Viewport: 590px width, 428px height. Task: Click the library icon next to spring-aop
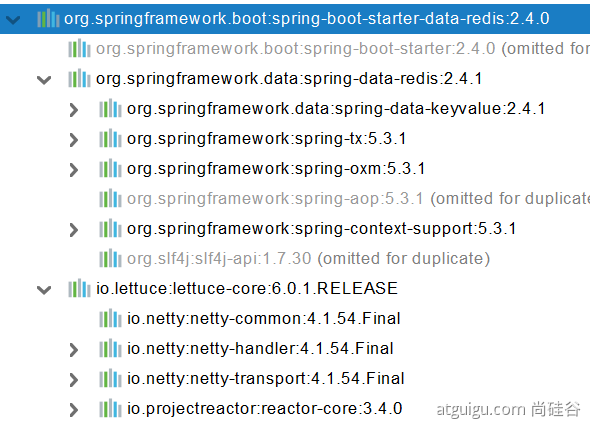110,199
